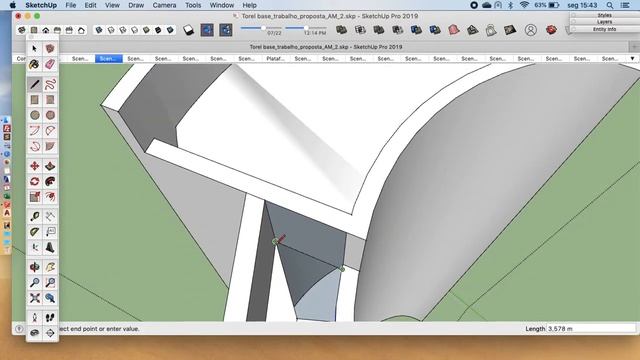Choose the Section Plane tool
640x360 pixels.
(x=50, y=333)
